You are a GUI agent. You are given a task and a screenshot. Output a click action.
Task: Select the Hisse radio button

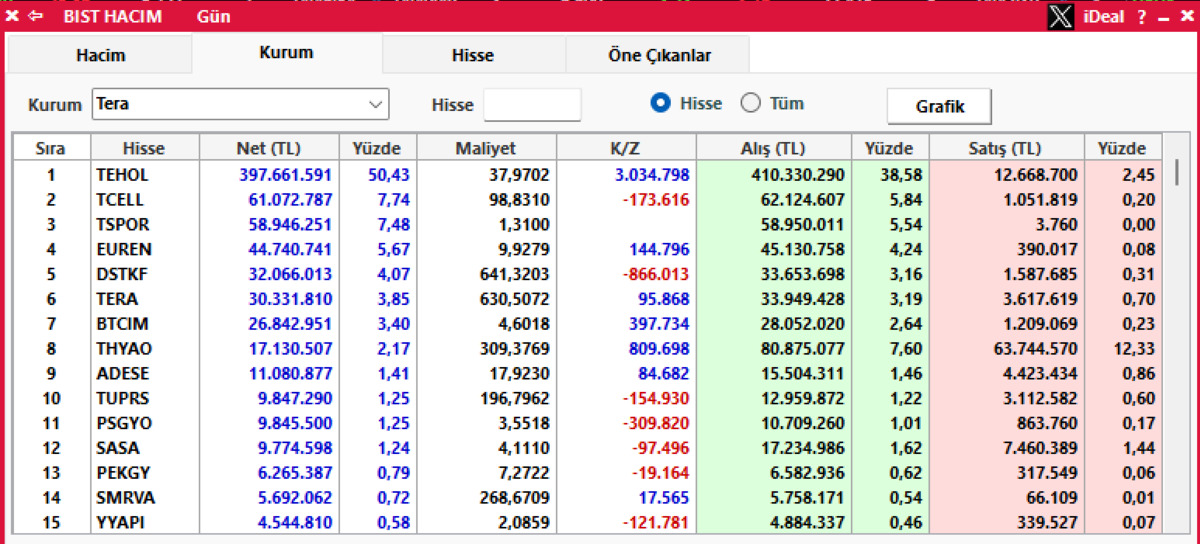[x=660, y=103]
